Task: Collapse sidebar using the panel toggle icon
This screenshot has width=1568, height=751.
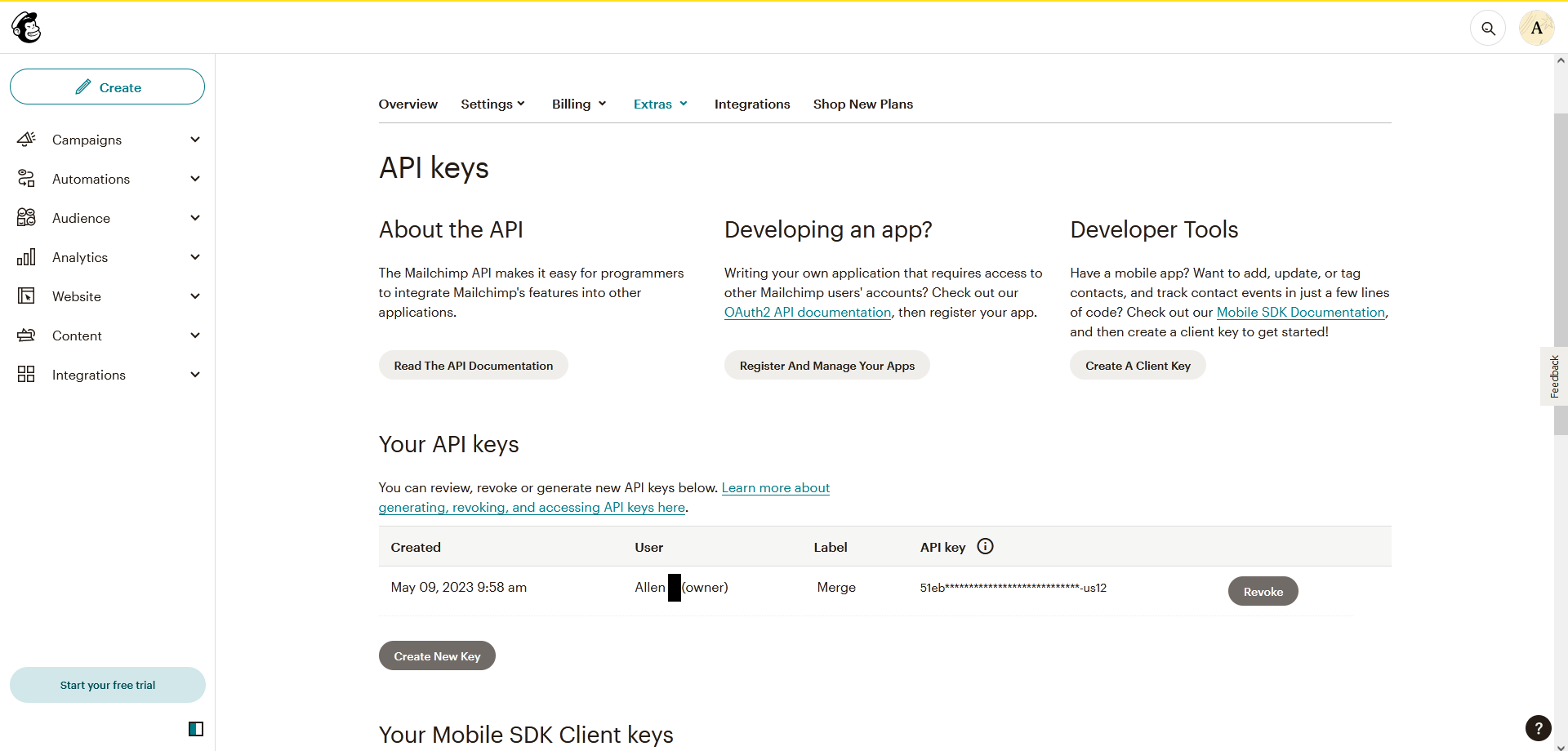Action: click(196, 729)
